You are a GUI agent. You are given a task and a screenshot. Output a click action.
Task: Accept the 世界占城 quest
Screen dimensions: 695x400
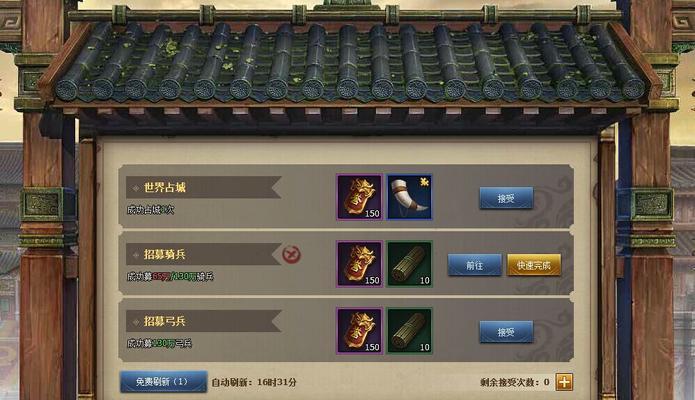tap(506, 198)
